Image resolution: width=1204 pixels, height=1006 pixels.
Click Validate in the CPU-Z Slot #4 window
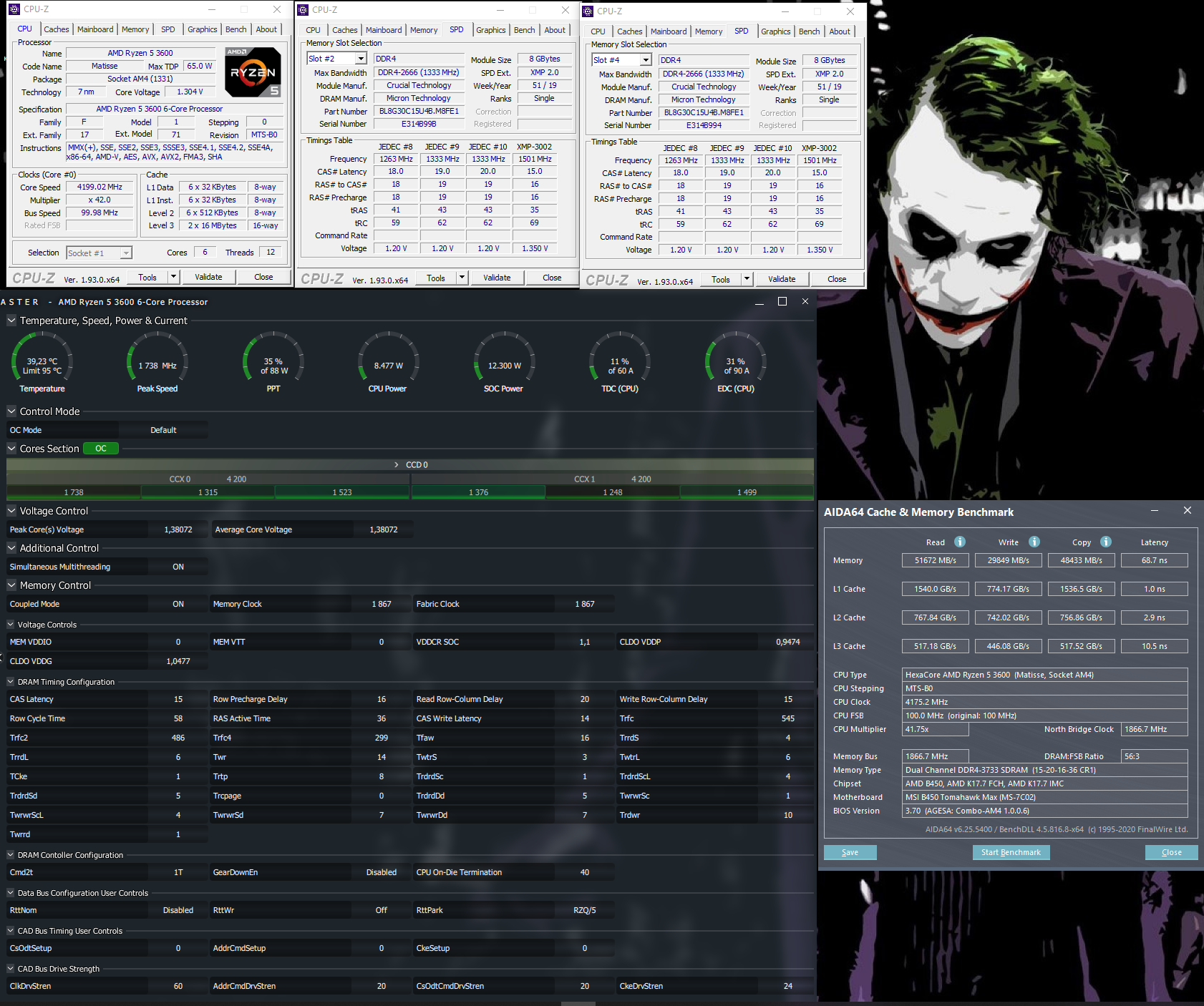[782, 279]
